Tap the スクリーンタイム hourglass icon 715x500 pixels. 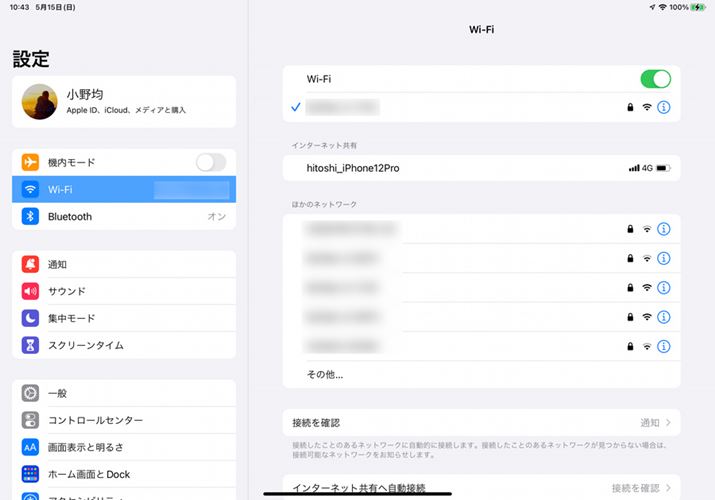coord(30,345)
